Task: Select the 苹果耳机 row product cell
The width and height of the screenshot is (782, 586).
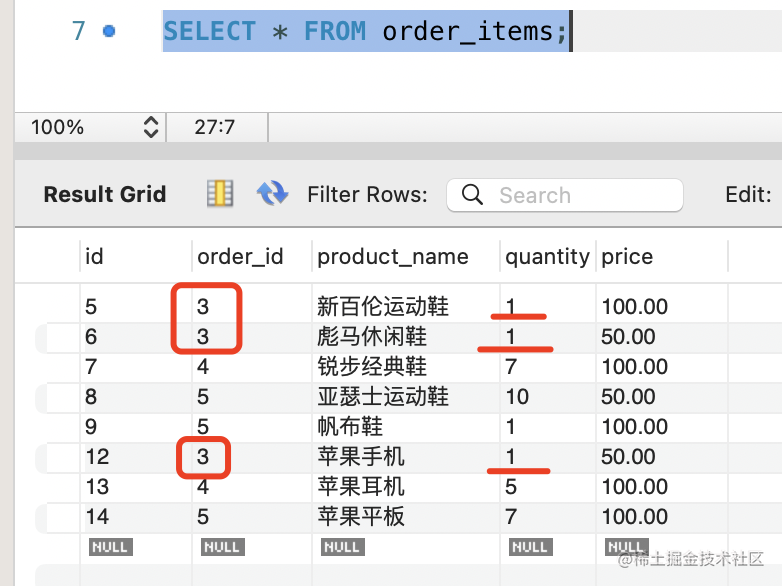Action: pos(361,487)
